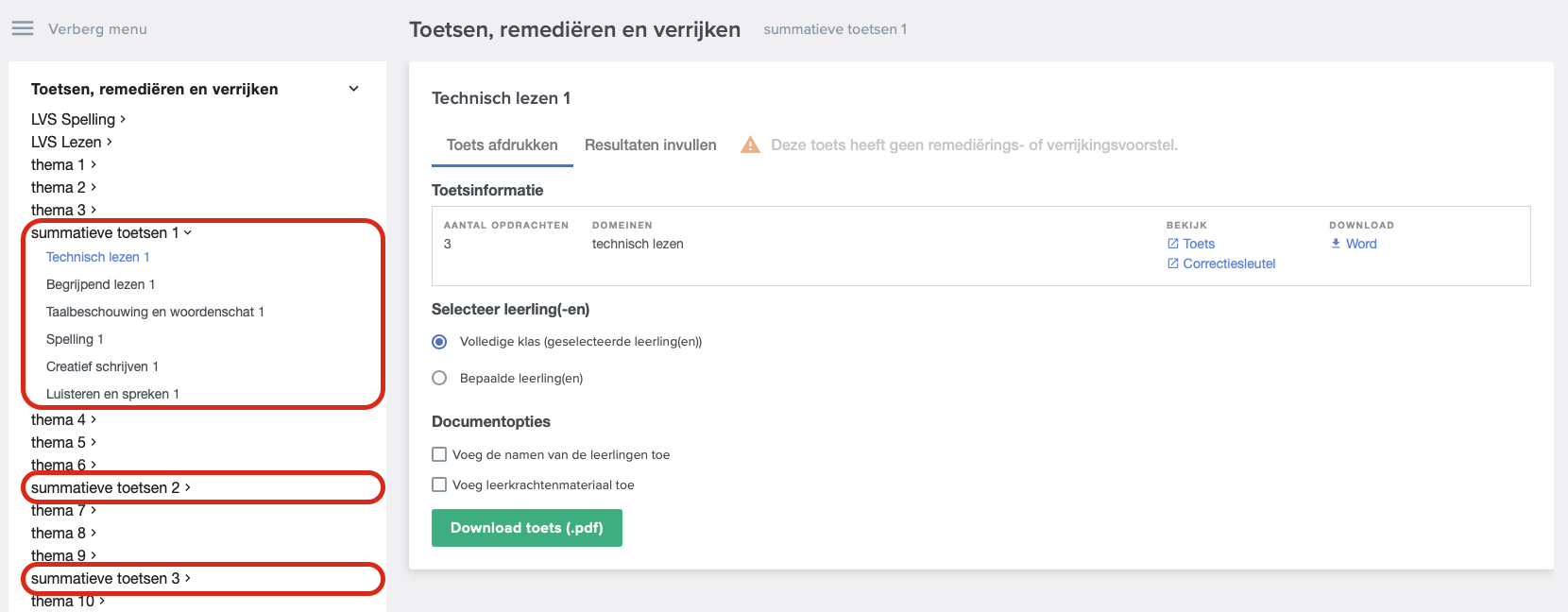Click the hamburger menu icon

tap(23, 28)
